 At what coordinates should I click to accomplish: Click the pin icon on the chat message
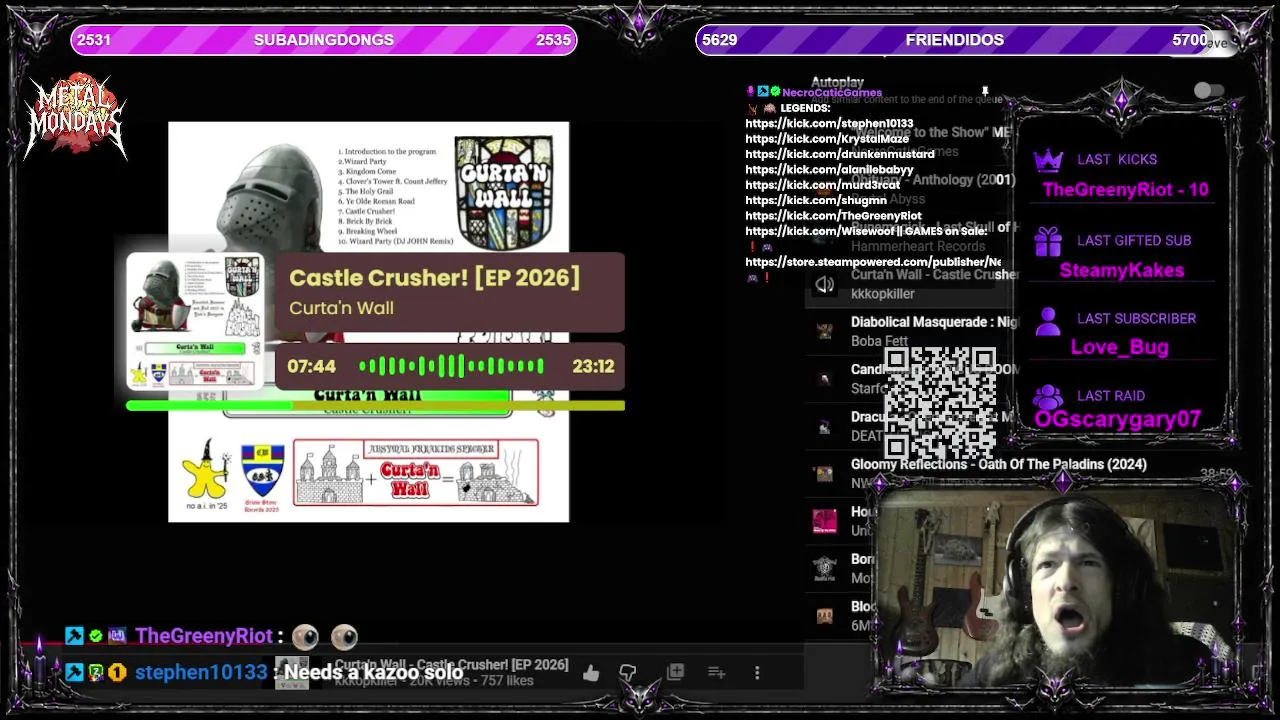pyautogui.click(x=985, y=92)
